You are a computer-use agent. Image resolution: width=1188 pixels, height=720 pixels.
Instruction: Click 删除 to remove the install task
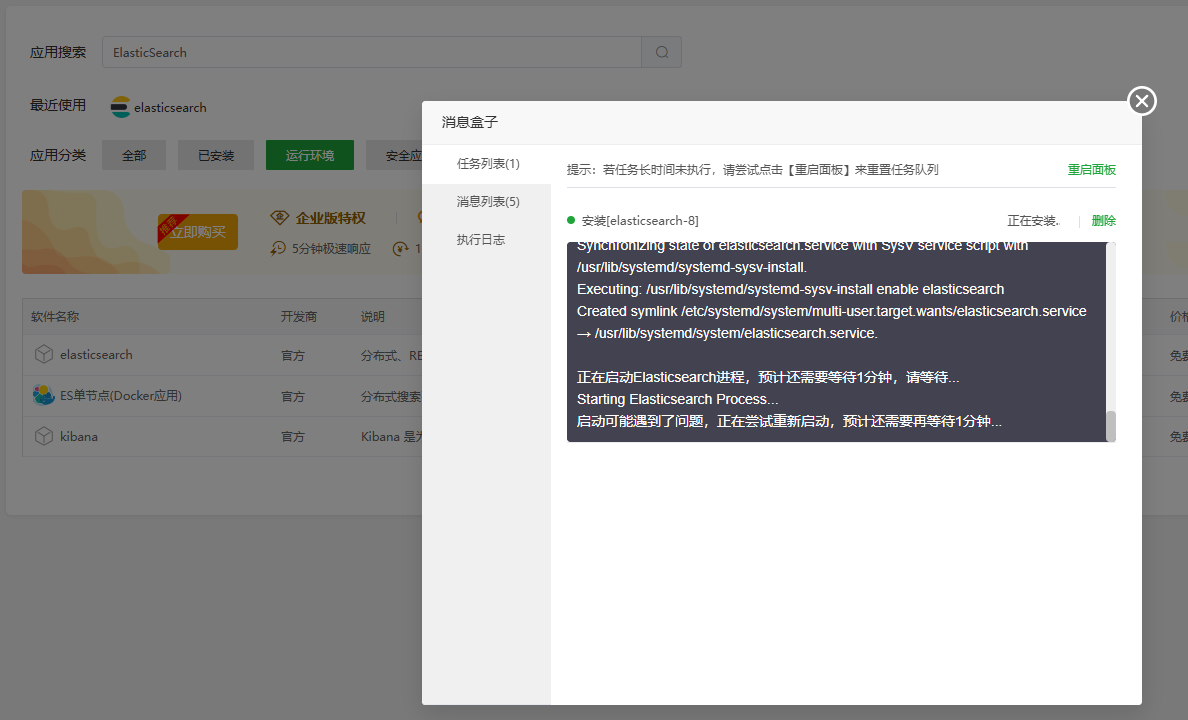(x=1104, y=221)
